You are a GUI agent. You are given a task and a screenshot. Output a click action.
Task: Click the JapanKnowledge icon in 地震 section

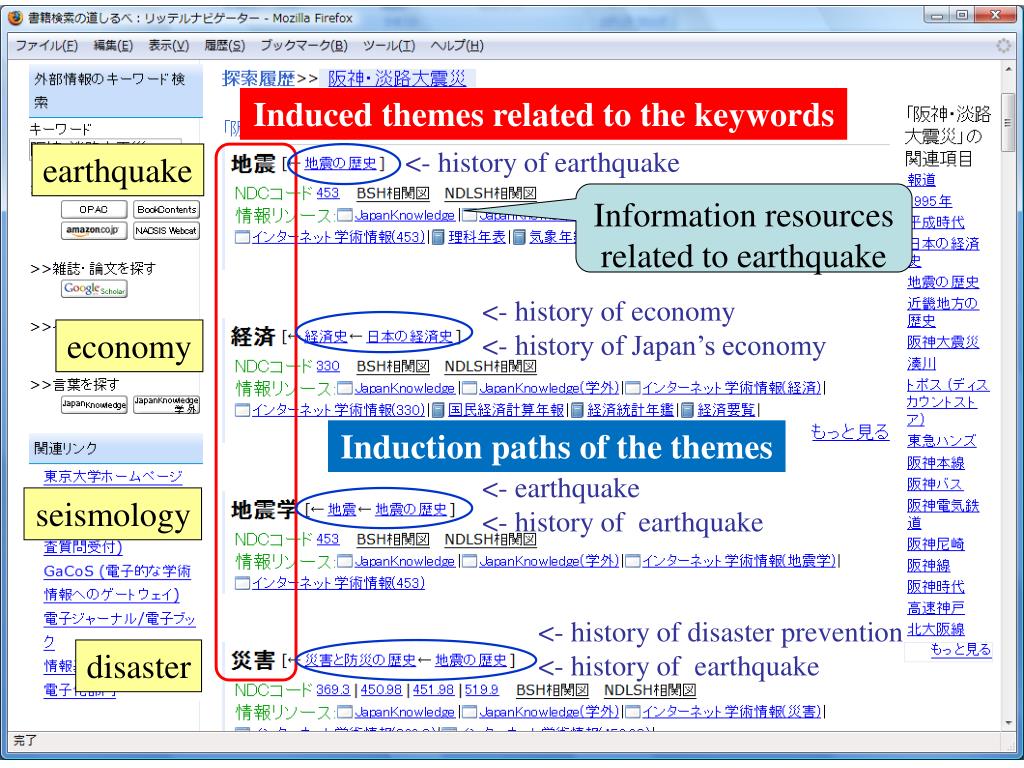pyautogui.click(x=345, y=216)
